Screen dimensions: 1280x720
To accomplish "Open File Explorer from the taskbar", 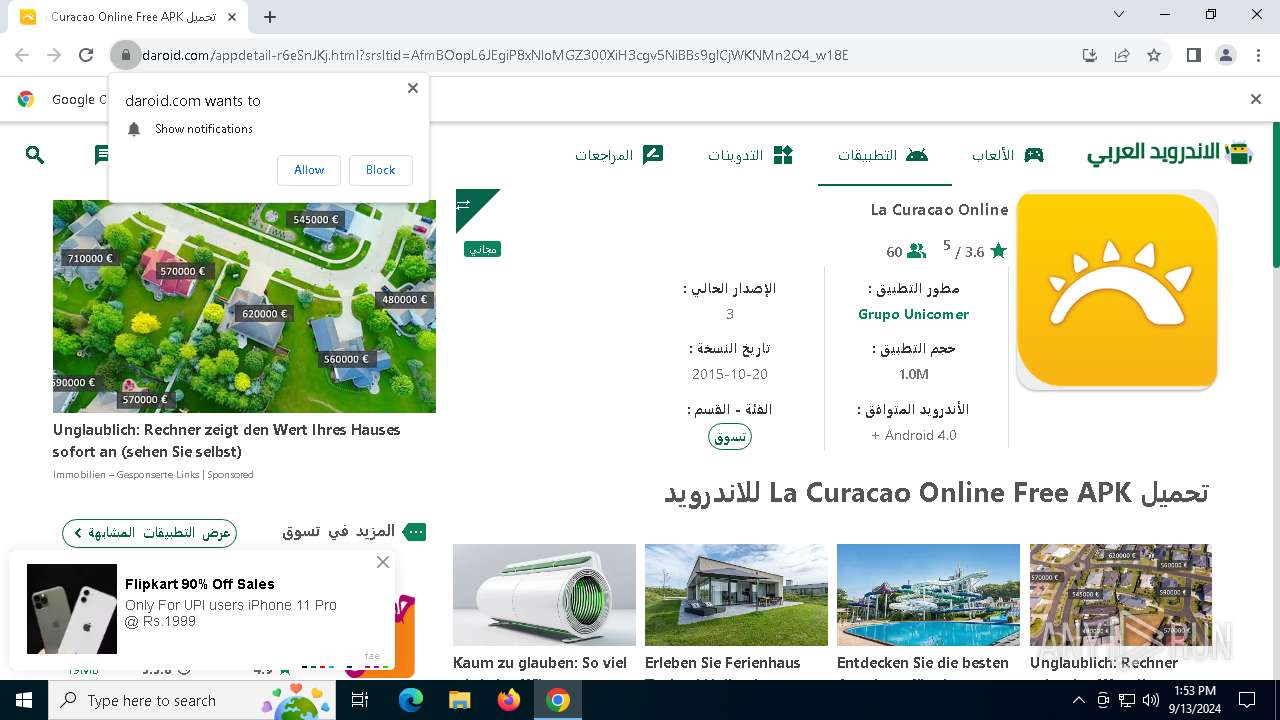I will tap(459, 700).
